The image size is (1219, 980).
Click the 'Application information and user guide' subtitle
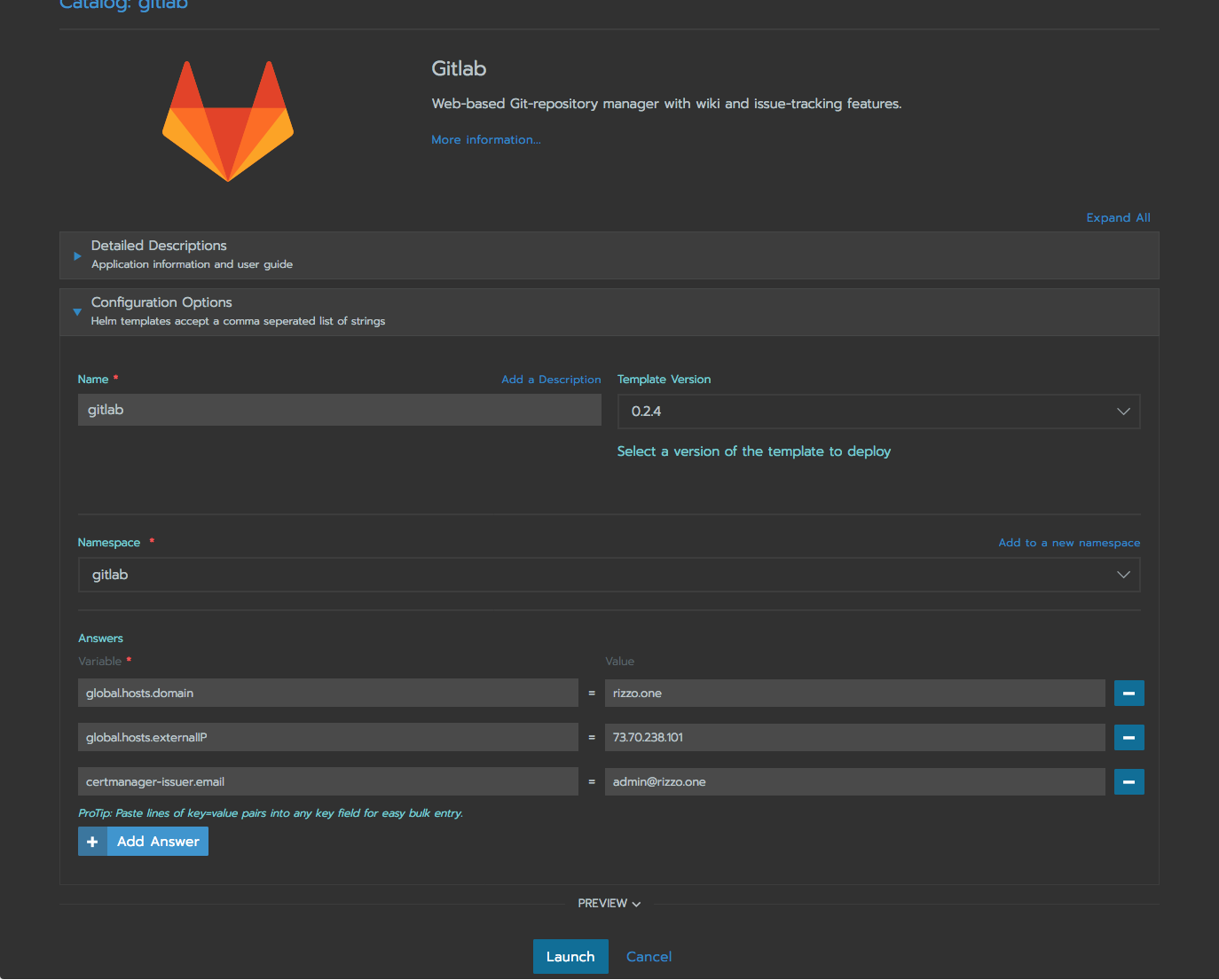(192, 264)
